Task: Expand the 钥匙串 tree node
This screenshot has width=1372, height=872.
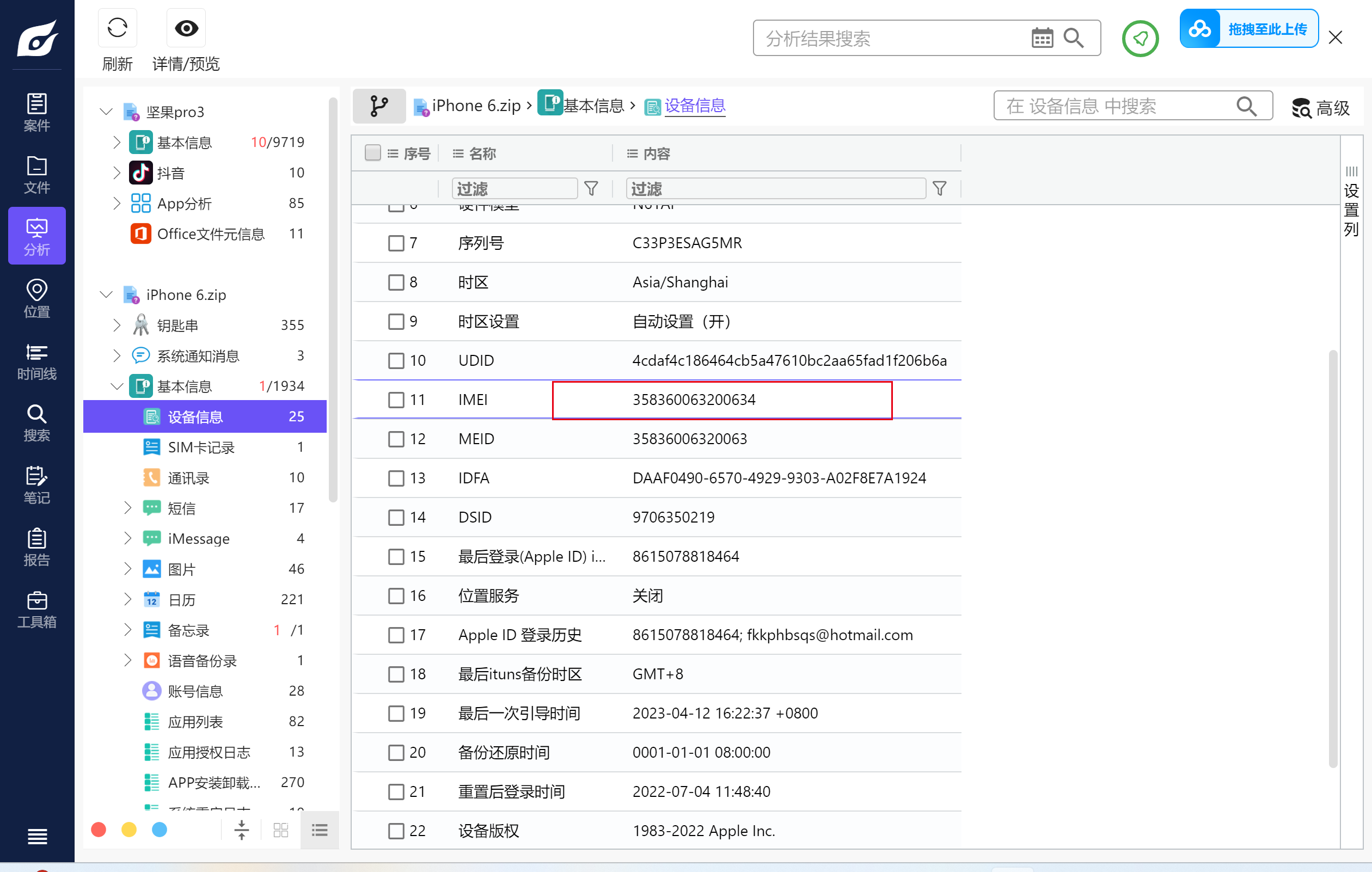Action: click(x=117, y=325)
